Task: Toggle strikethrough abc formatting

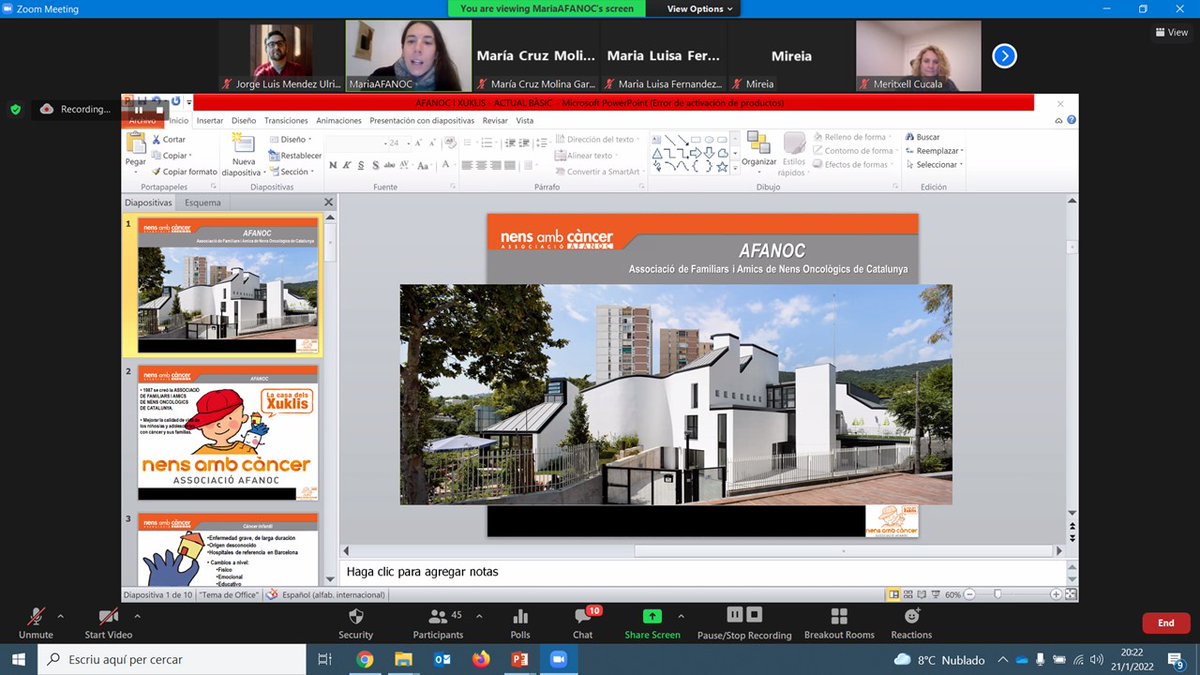Action: tap(389, 166)
